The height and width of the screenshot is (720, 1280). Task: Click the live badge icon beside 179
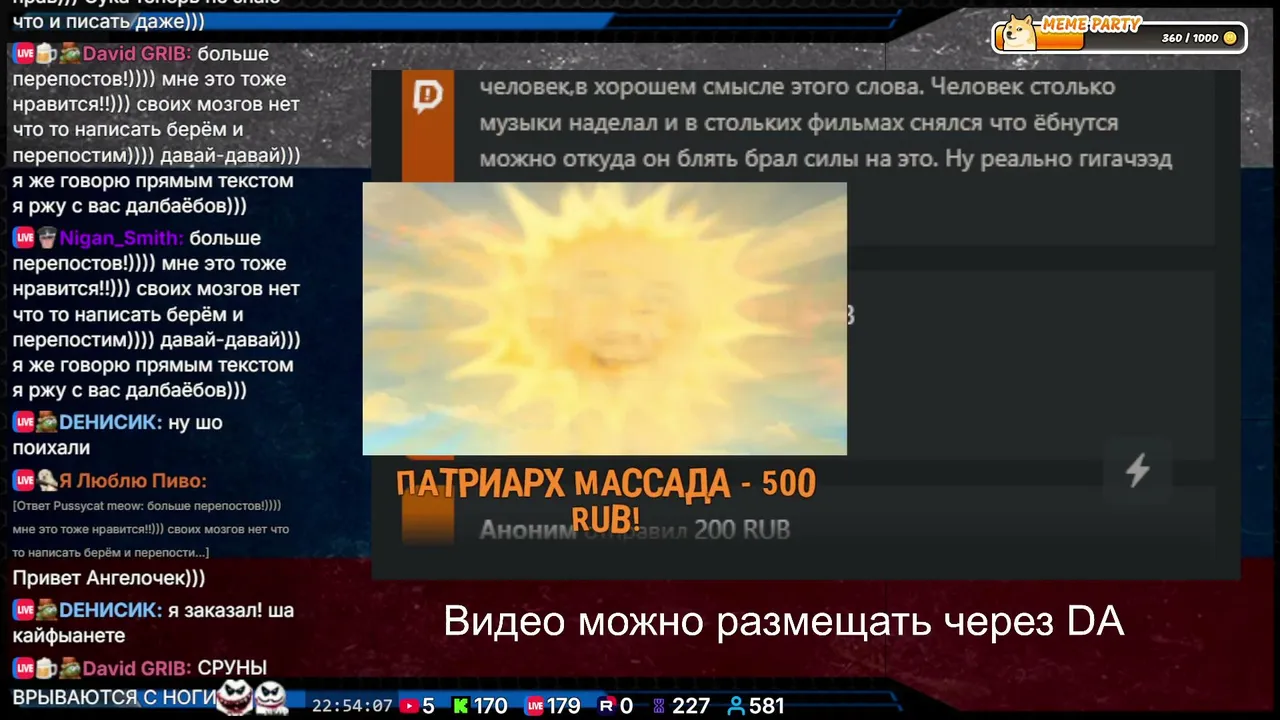click(535, 706)
